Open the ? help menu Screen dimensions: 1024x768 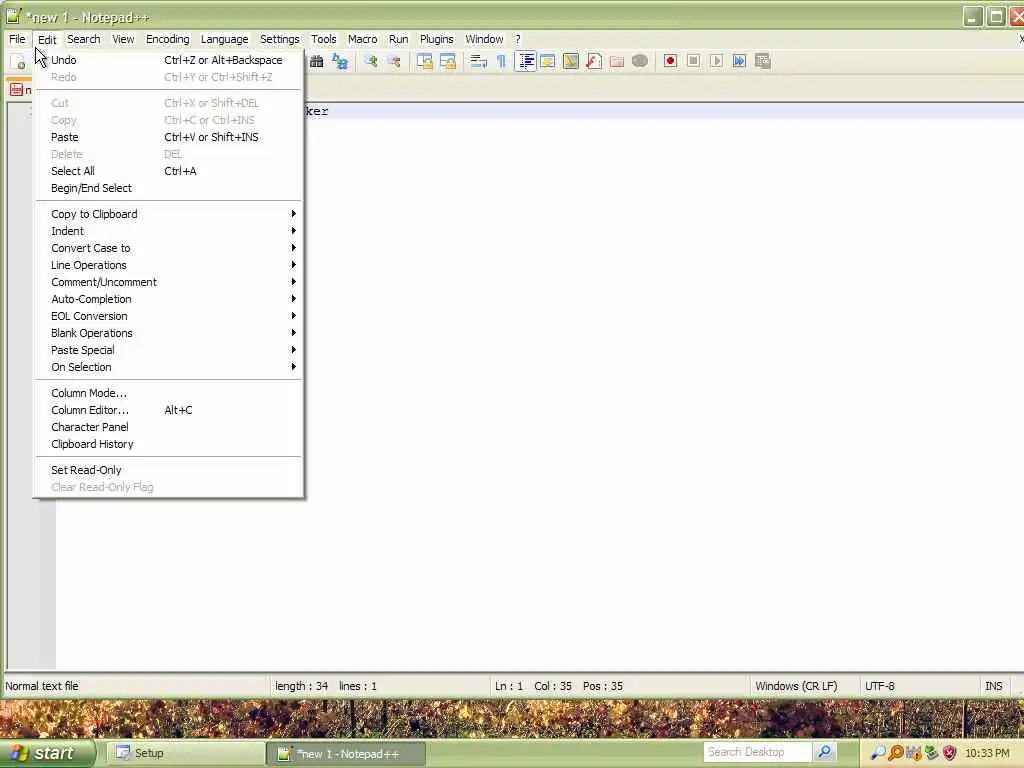[x=518, y=39]
